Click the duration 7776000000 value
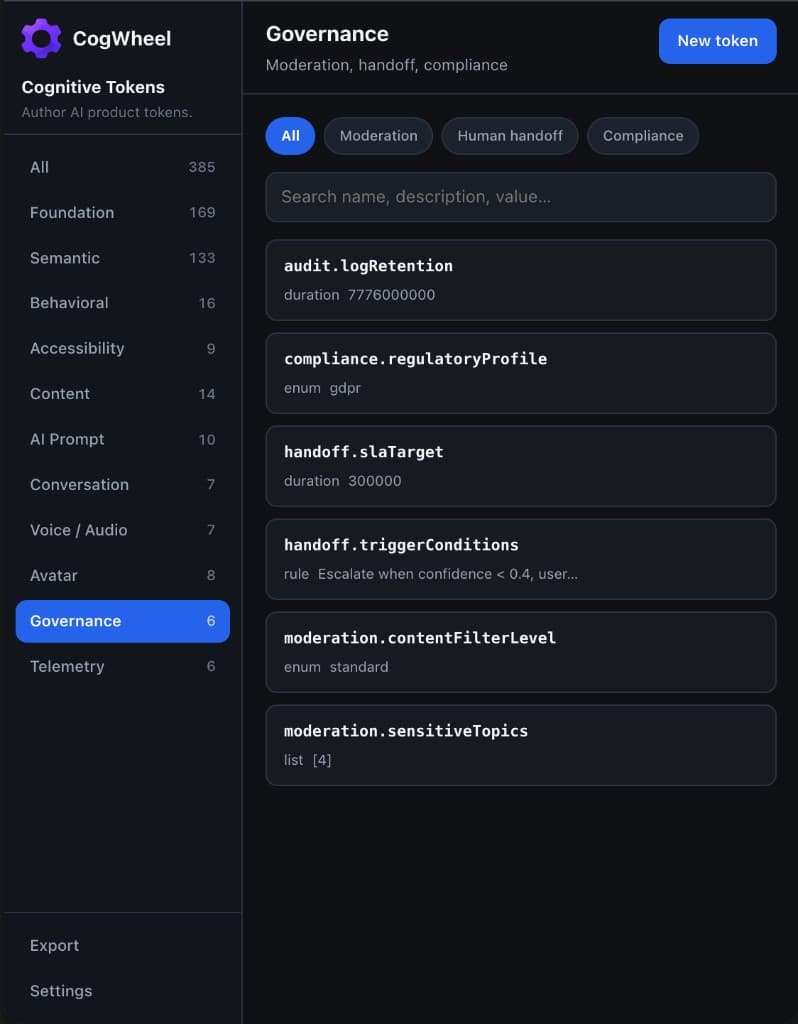798x1024 pixels. tap(359, 295)
